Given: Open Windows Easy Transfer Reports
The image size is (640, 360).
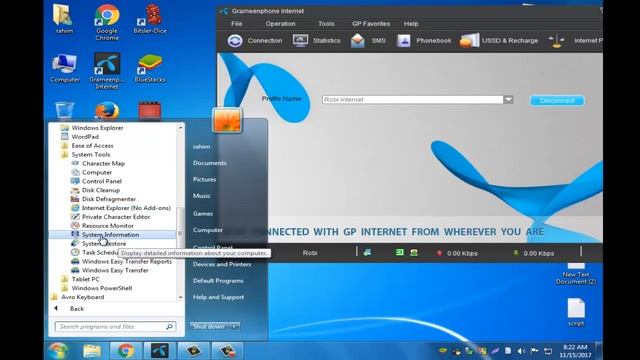Looking at the screenshot, I should [127, 262].
